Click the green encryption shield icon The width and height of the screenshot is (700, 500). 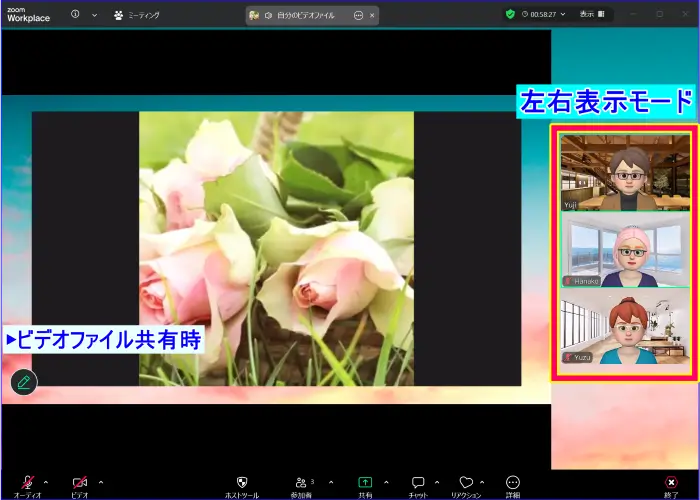tap(510, 15)
